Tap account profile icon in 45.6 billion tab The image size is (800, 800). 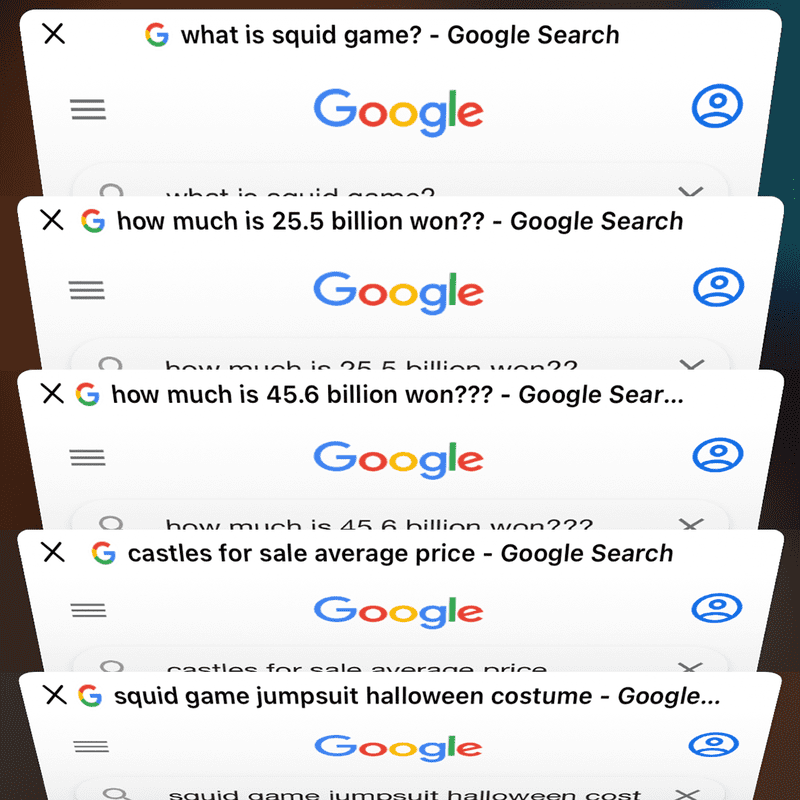pos(717,454)
